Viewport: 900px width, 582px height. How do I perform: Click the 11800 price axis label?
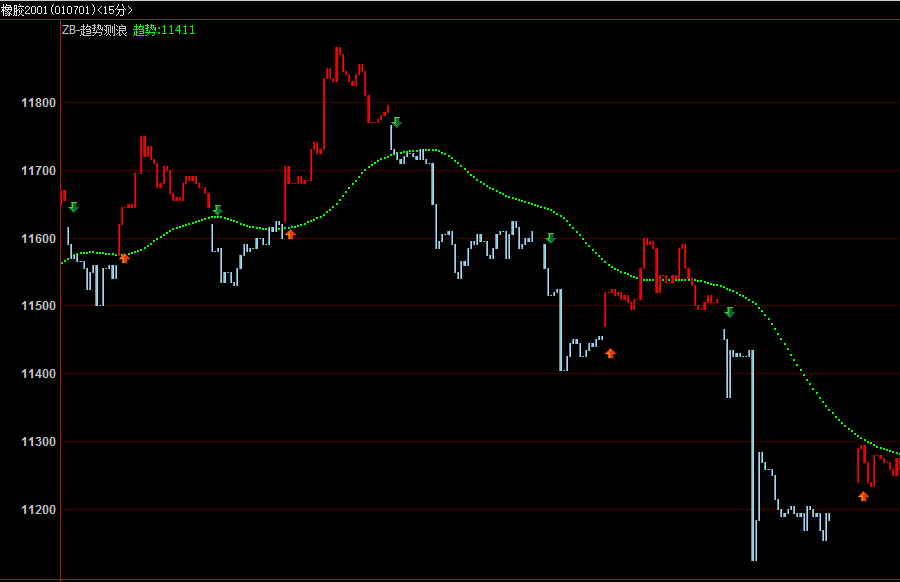(x=38, y=103)
